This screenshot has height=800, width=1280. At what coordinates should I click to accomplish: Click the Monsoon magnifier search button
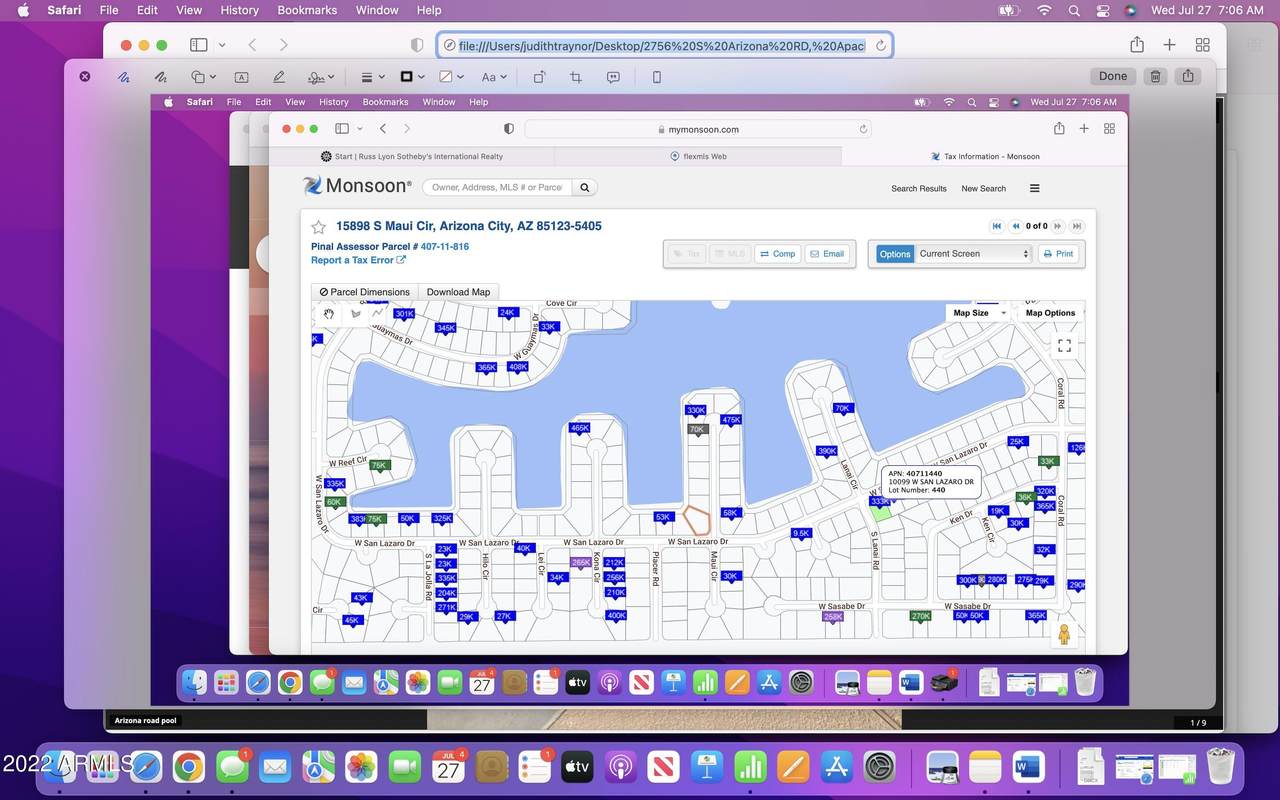[586, 187]
